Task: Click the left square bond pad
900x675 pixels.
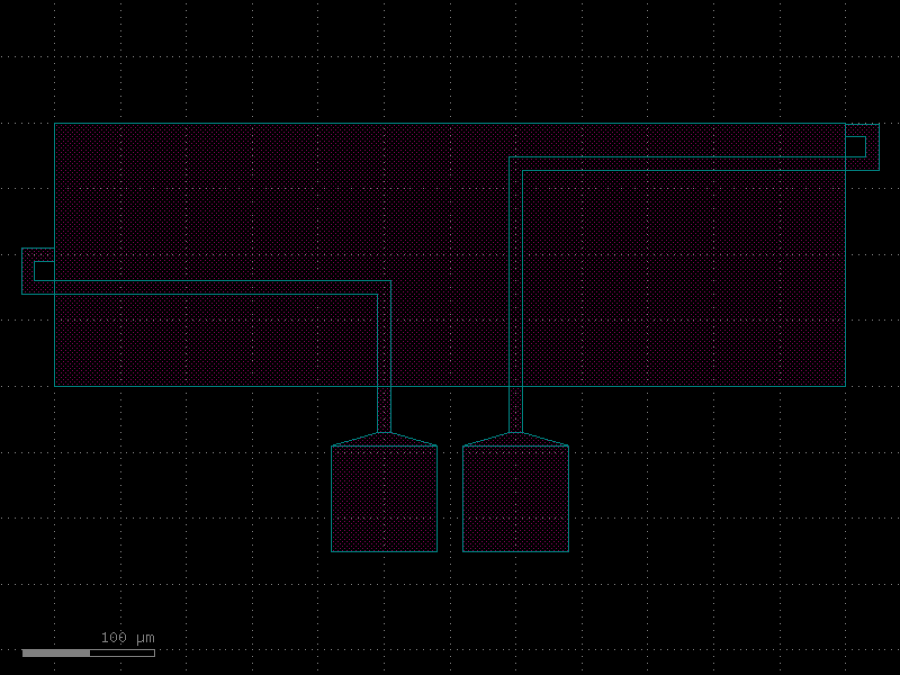Action: [x=384, y=498]
